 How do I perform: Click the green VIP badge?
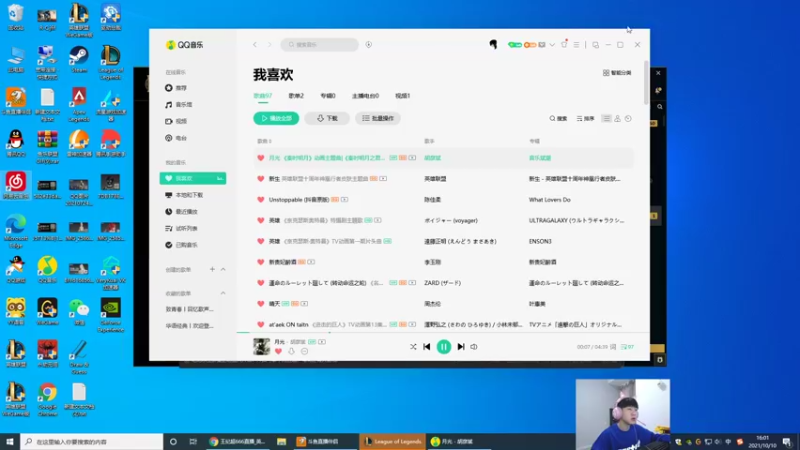tap(515, 45)
